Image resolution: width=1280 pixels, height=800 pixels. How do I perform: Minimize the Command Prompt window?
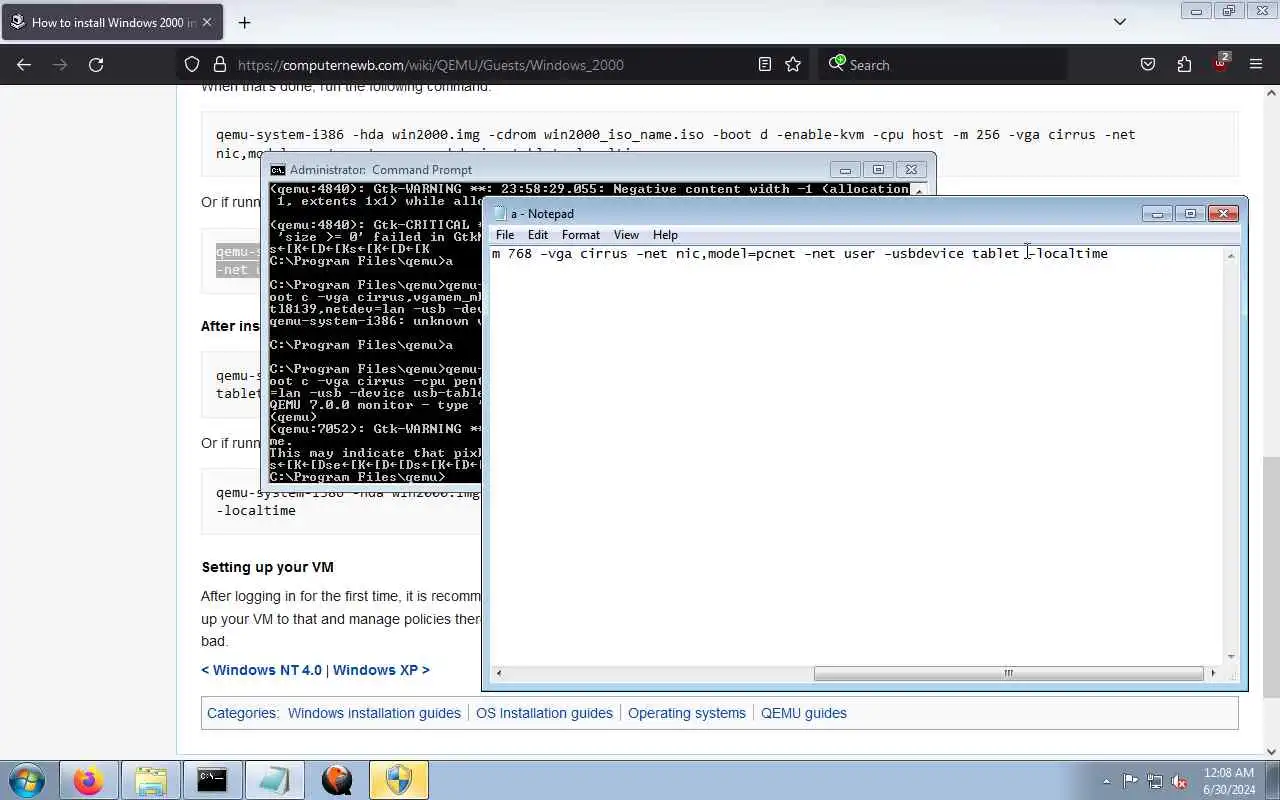[845, 169]
